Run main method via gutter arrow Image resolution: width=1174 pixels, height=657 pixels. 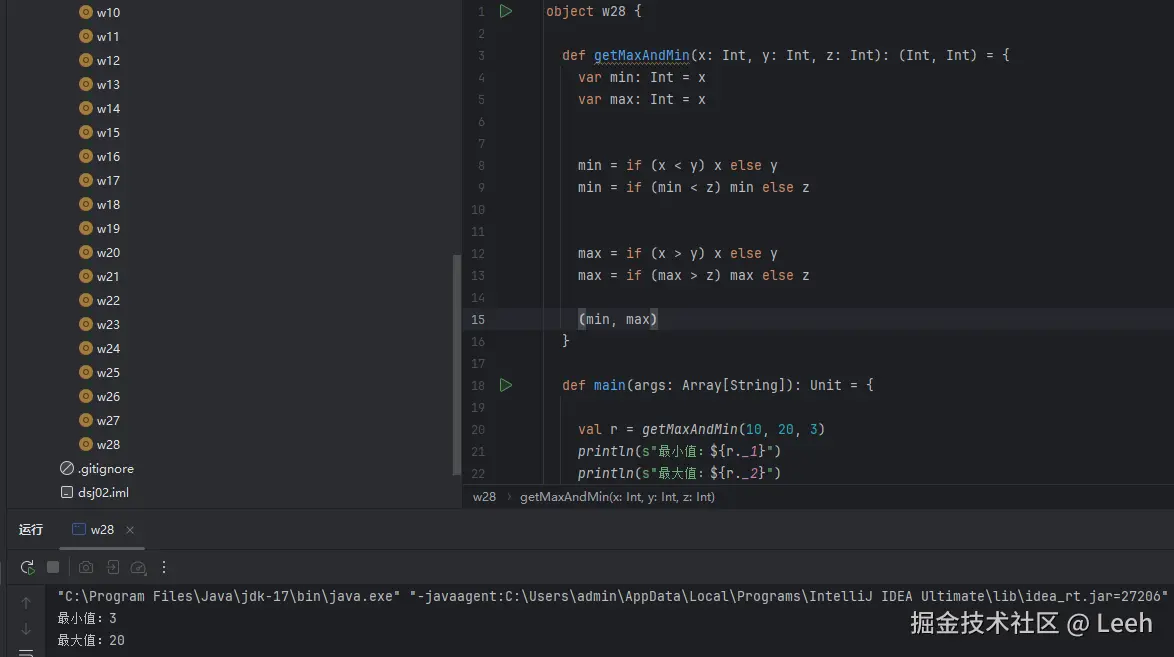click(x=506, y=385)
